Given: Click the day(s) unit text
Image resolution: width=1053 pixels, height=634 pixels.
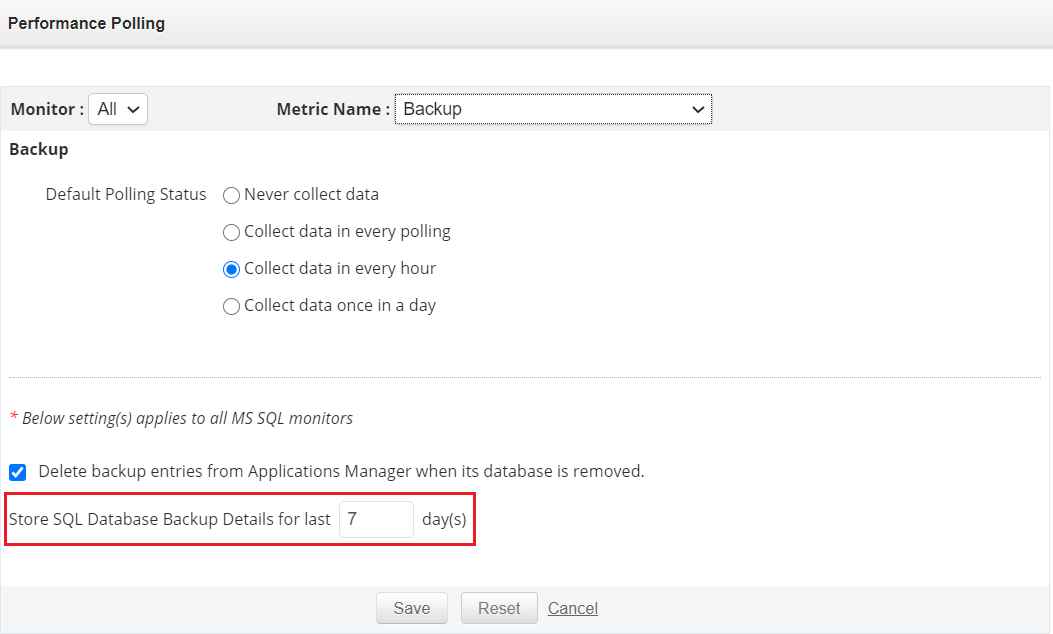Looking at the screenshot, I should tap(444, 520).
